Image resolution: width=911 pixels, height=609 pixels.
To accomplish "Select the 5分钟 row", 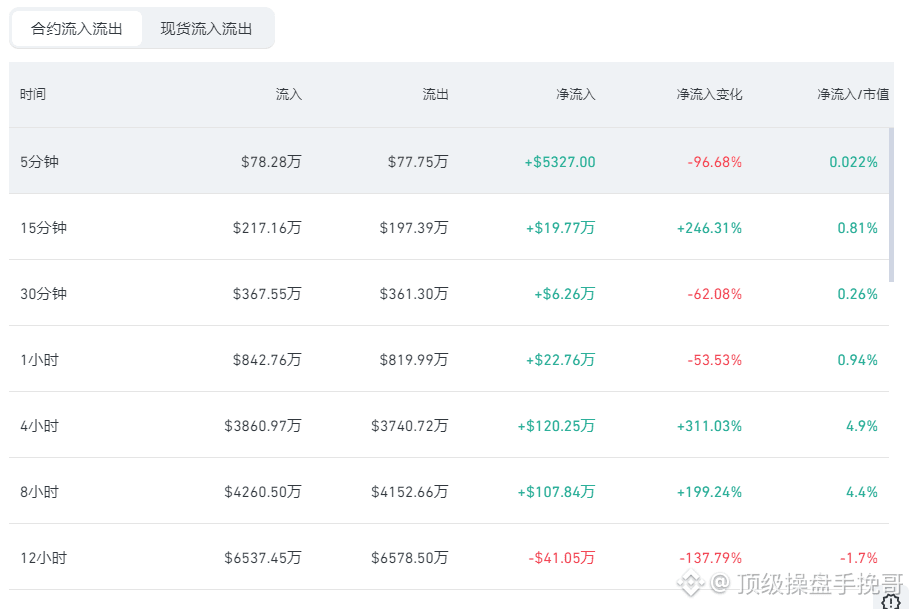I will (449, 161).
